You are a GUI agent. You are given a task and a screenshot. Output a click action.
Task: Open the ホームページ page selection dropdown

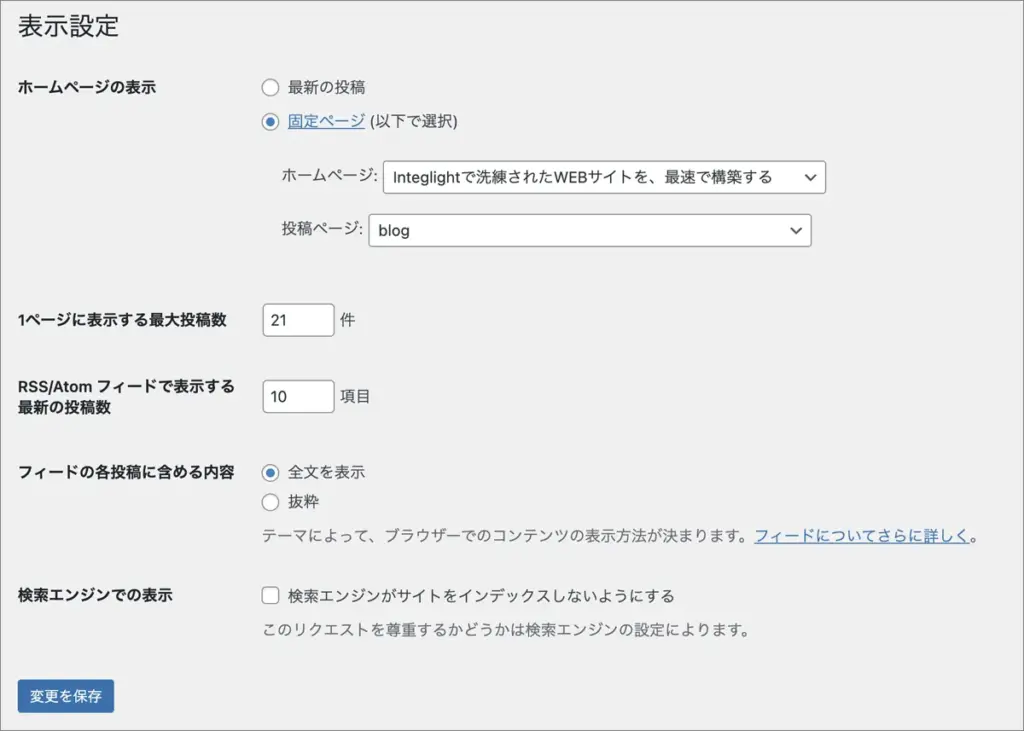590,177
